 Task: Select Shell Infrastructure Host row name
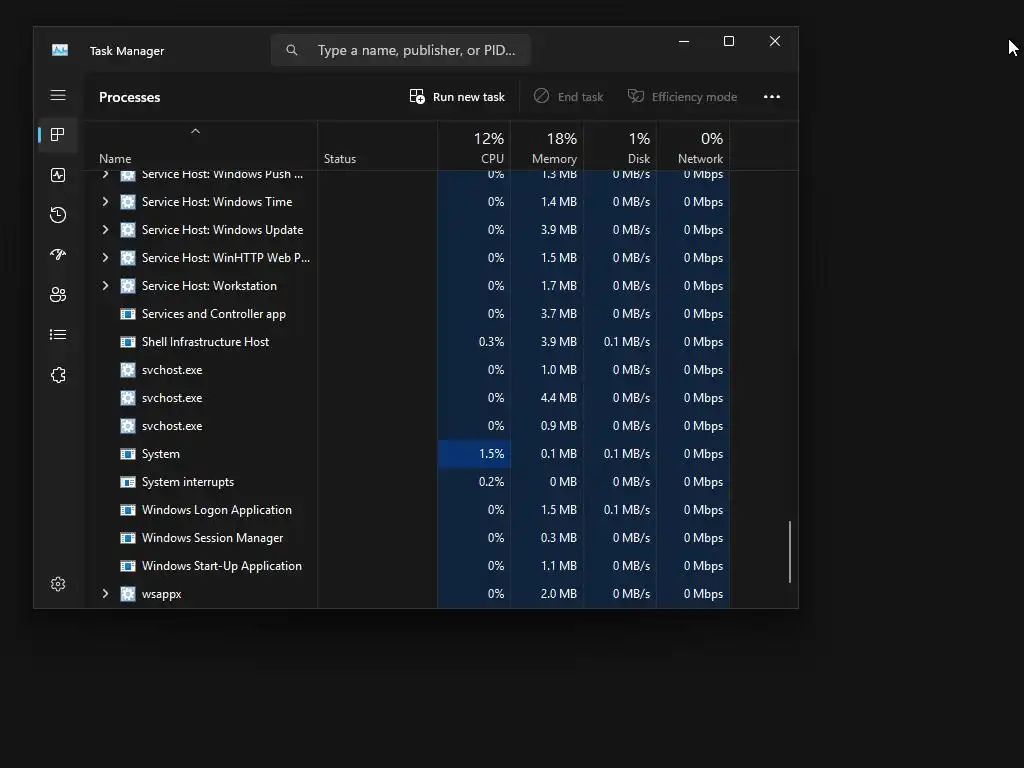pos(205,342)
